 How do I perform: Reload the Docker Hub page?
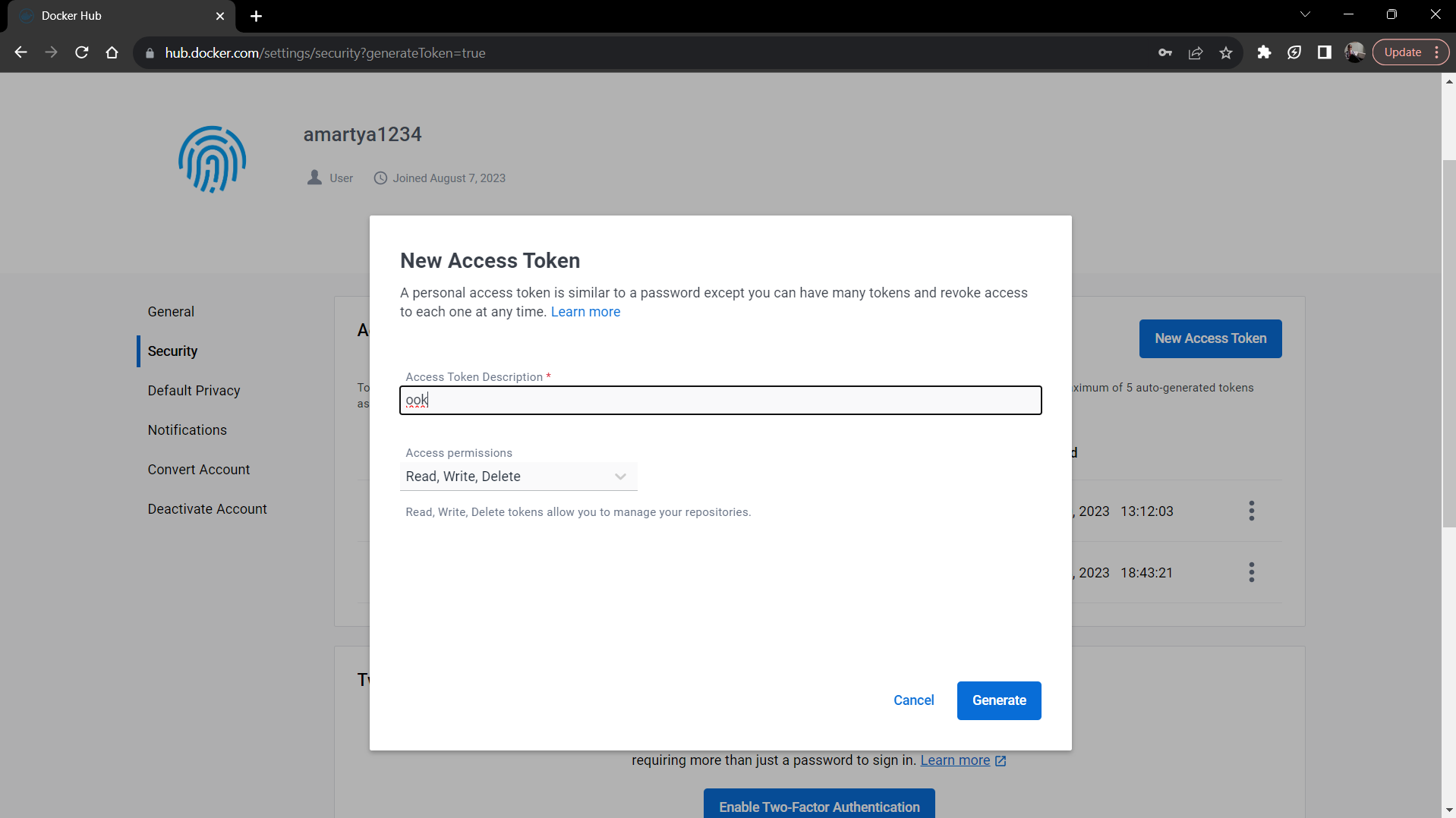coord(82,52)
